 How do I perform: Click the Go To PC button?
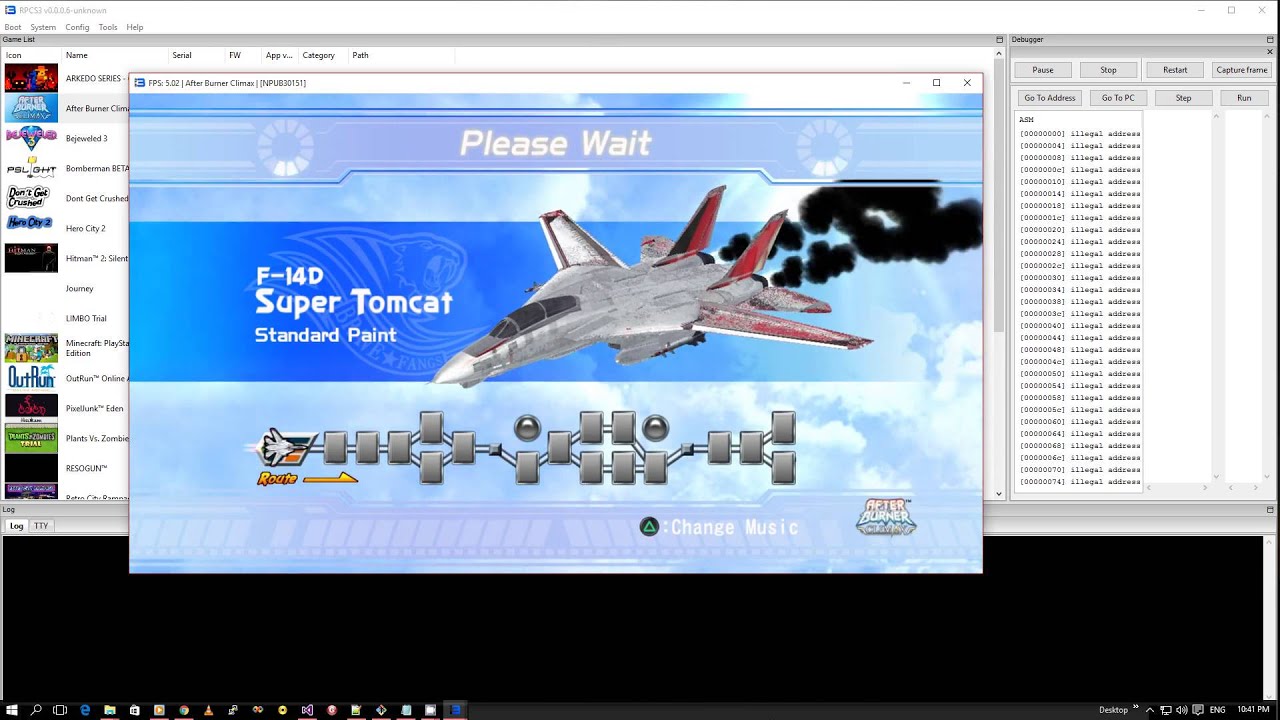click(1118, 98)
